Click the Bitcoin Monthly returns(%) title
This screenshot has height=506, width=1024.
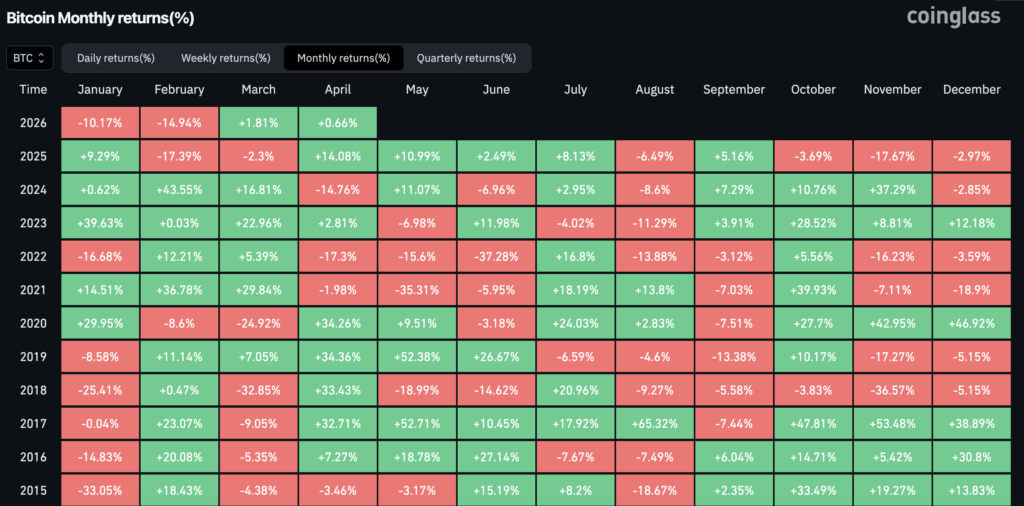[100, 18]
